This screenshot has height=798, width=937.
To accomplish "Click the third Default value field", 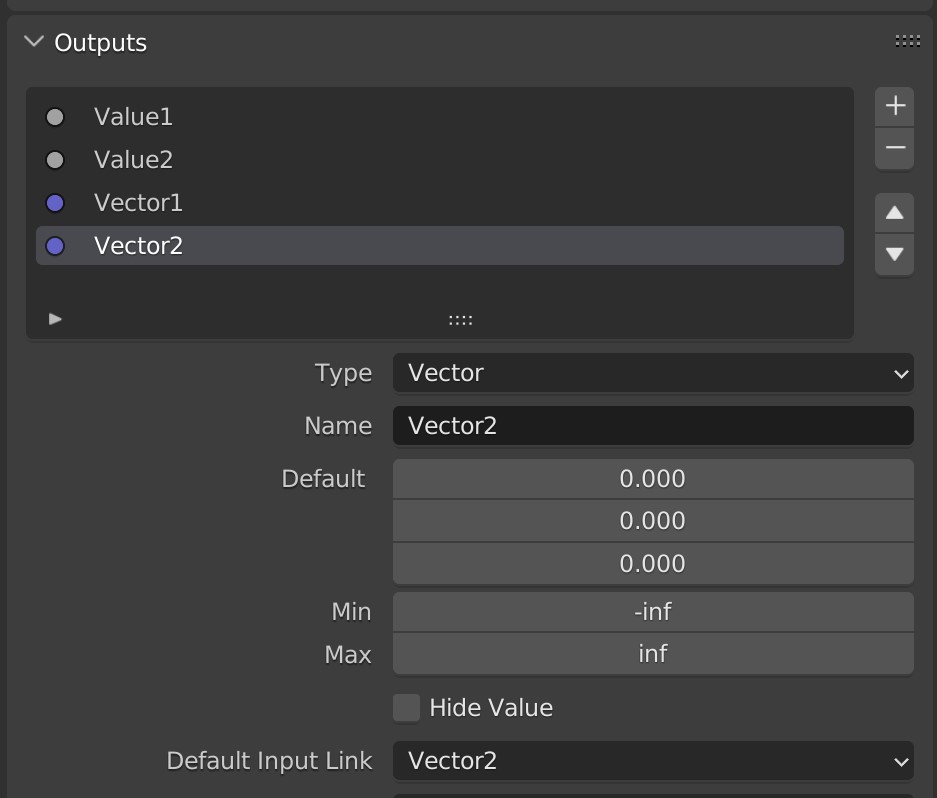I will (653, 564).
